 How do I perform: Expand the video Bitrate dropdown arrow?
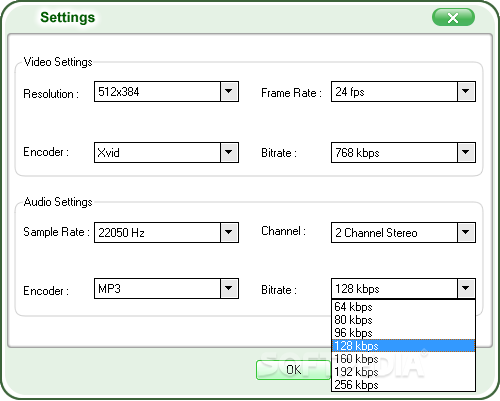coord(466,152)
